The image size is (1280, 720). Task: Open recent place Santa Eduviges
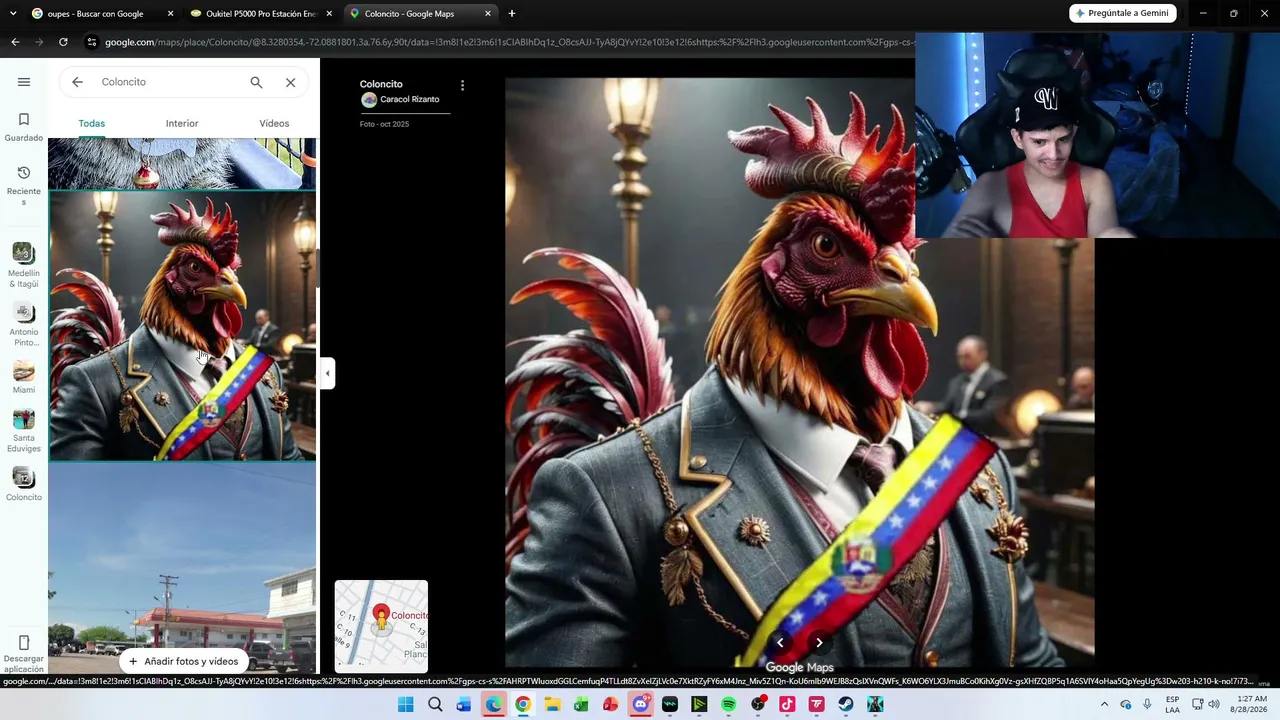pyautogui.click(x=24, y=431)
